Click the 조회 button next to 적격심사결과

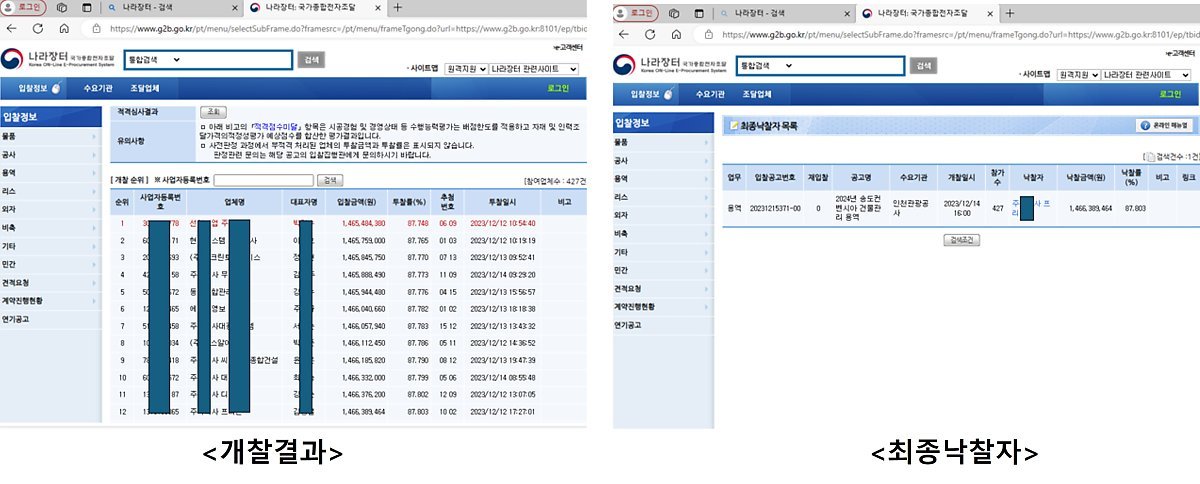[x=212, y=112]
